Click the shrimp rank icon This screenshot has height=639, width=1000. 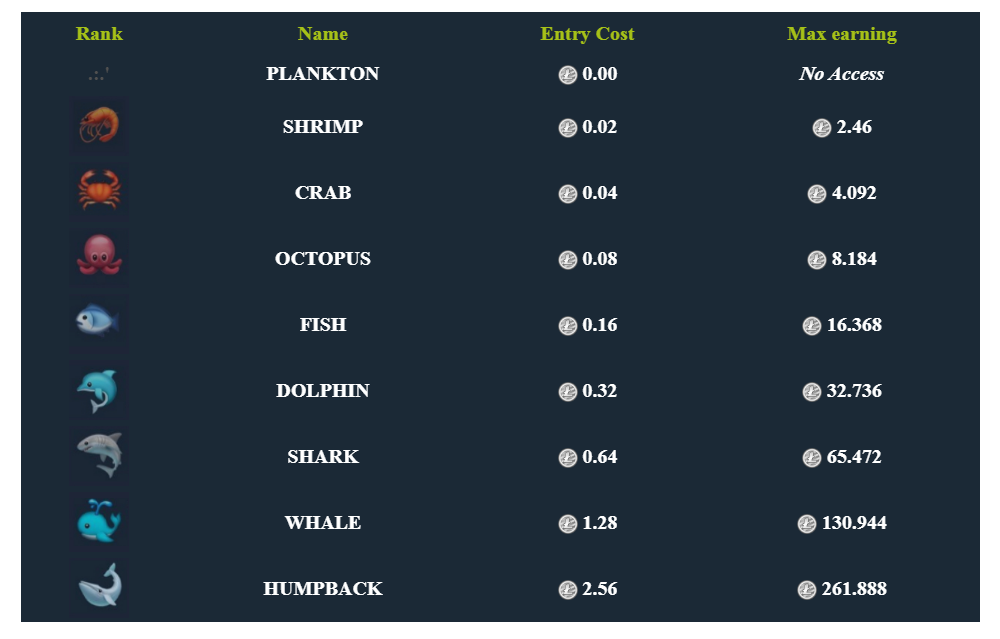point(99,126)
